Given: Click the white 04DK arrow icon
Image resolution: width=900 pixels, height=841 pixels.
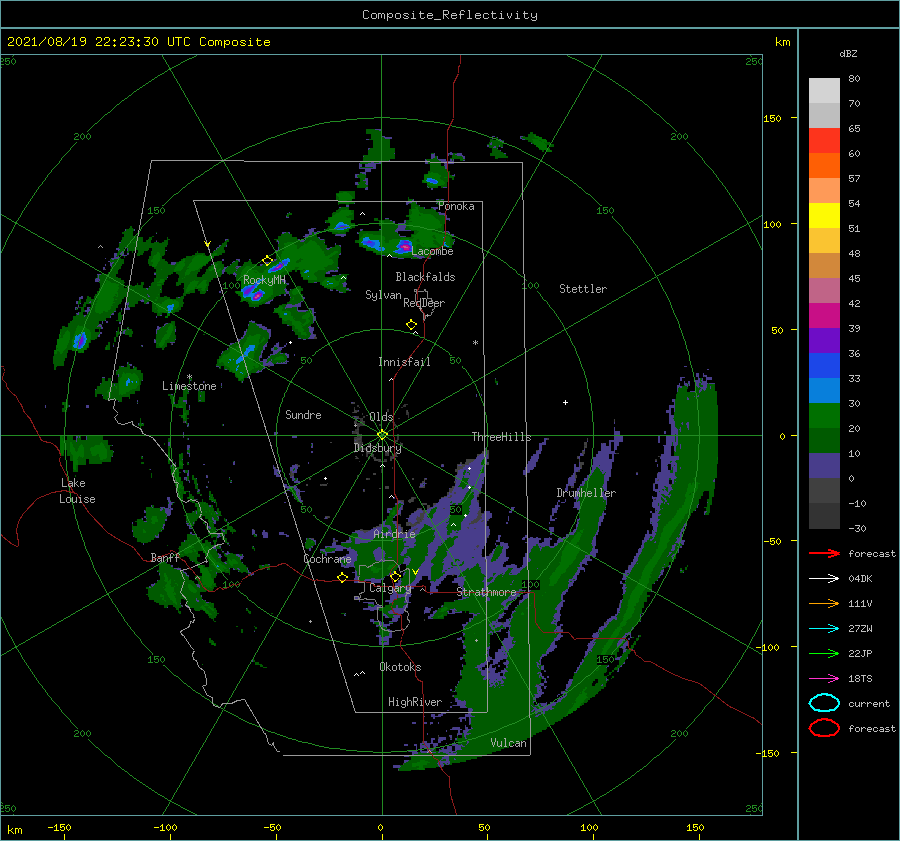Looking at the screenshot, I should point(824,579).
